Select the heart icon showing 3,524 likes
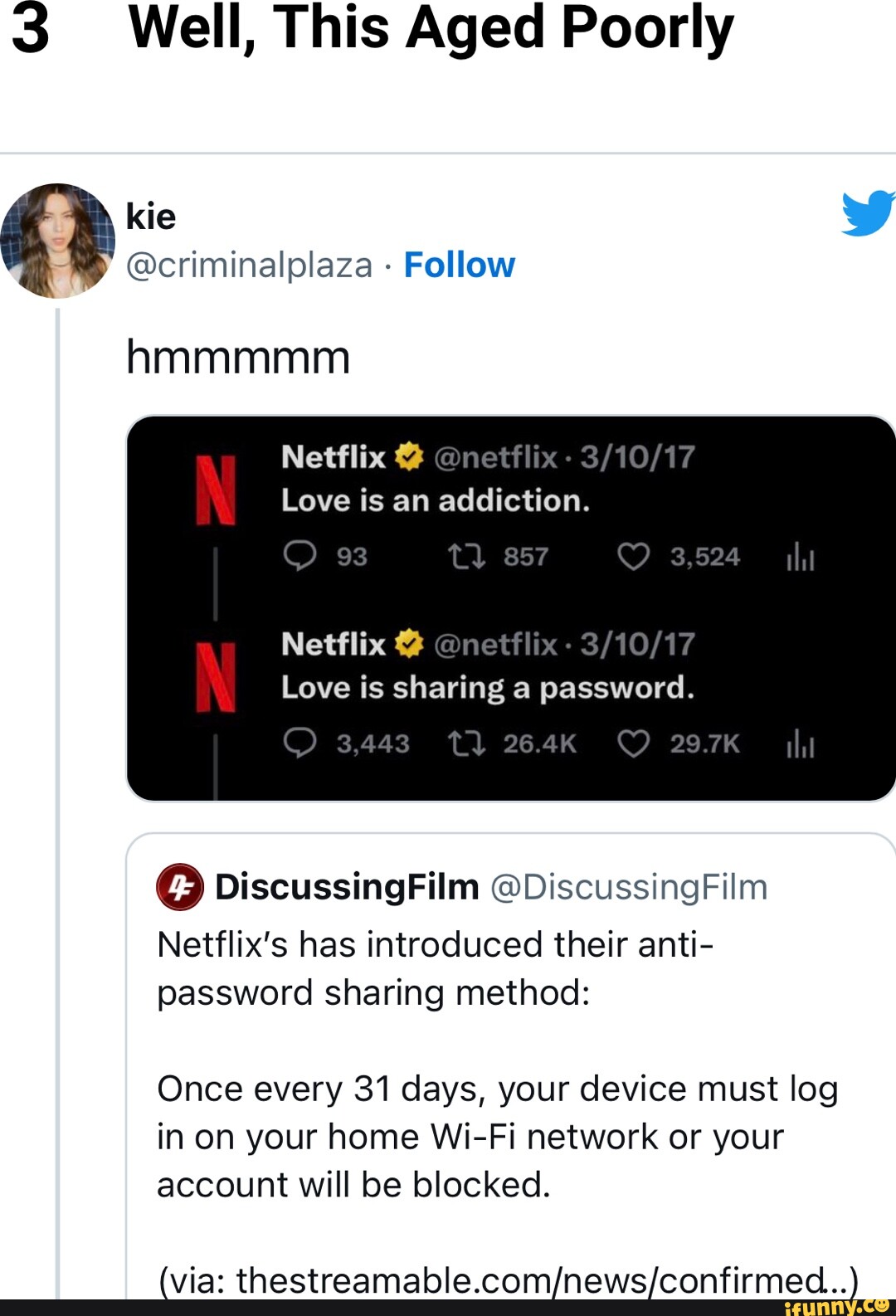Image resolution: width=896 pixels, height=1316 pixels. [x=635, y=556]
